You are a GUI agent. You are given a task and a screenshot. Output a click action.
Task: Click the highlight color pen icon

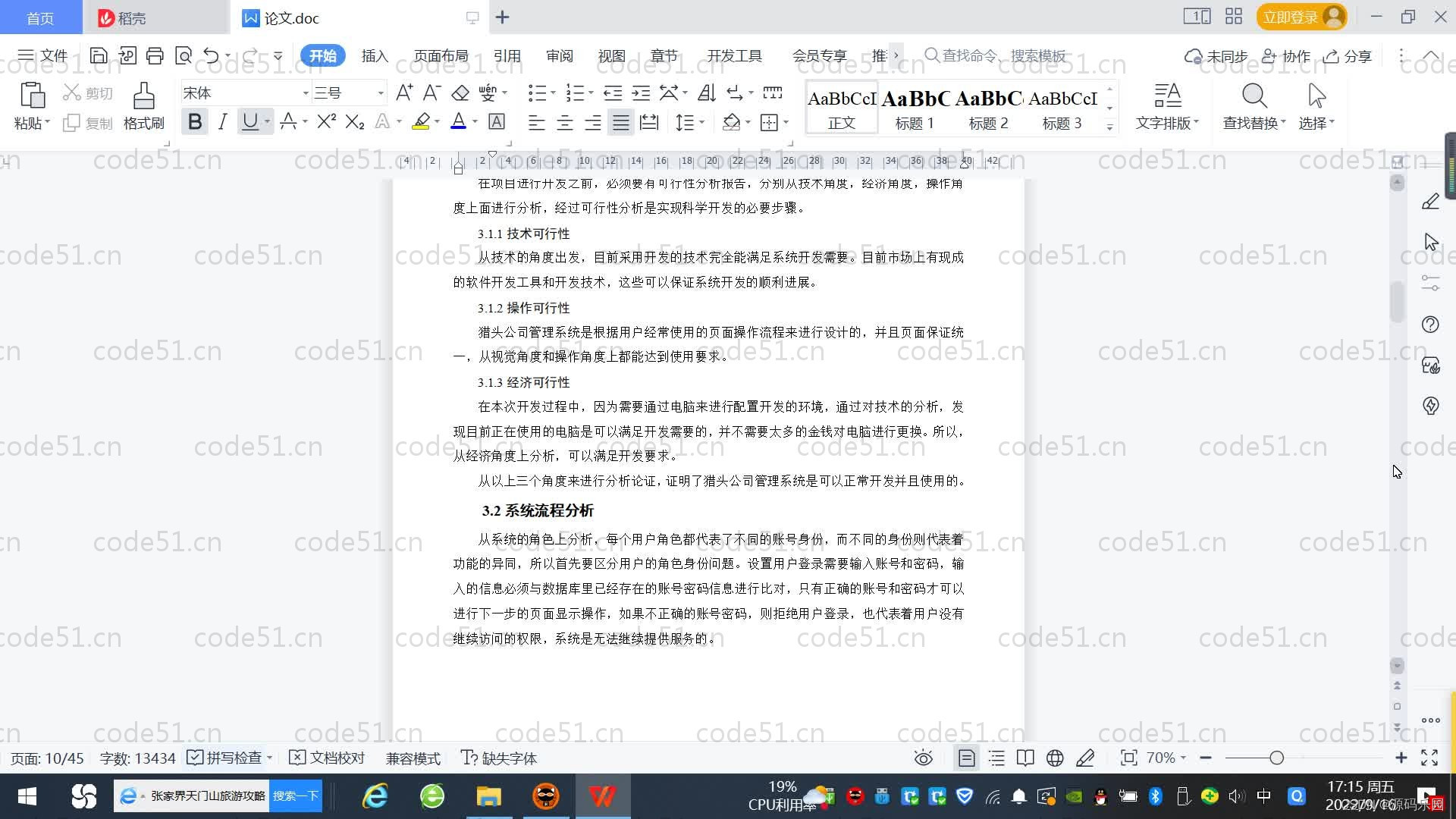click(x=422, y=121)
